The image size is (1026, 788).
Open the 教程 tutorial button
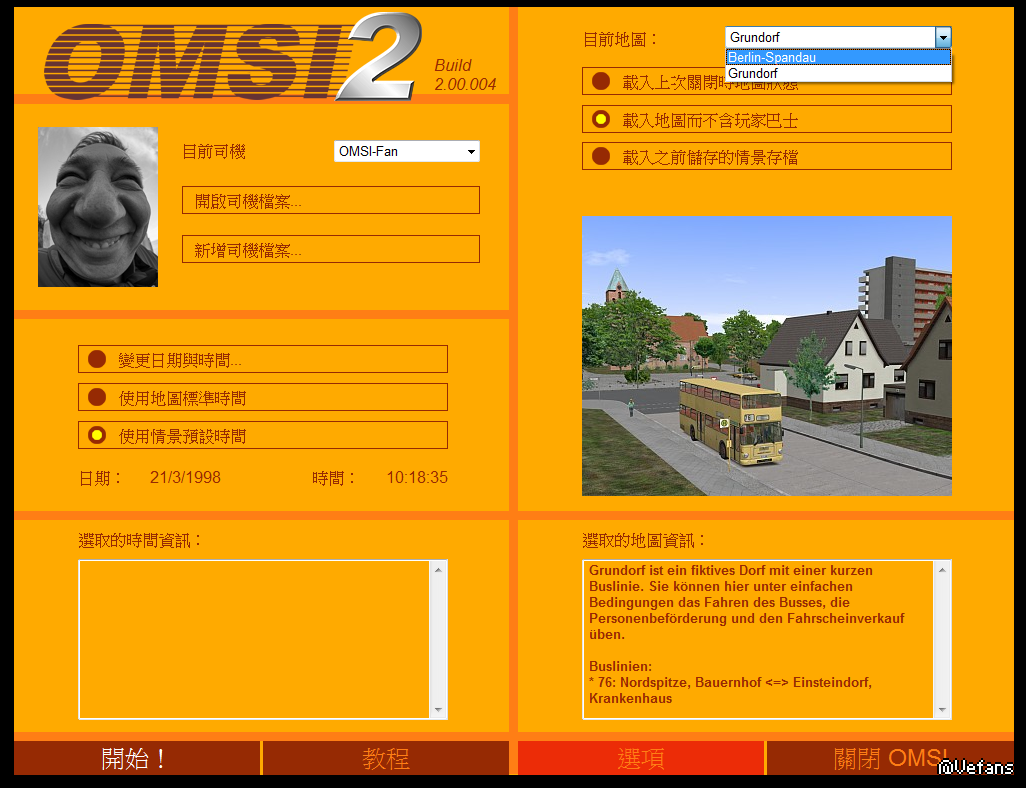[385, 758]
